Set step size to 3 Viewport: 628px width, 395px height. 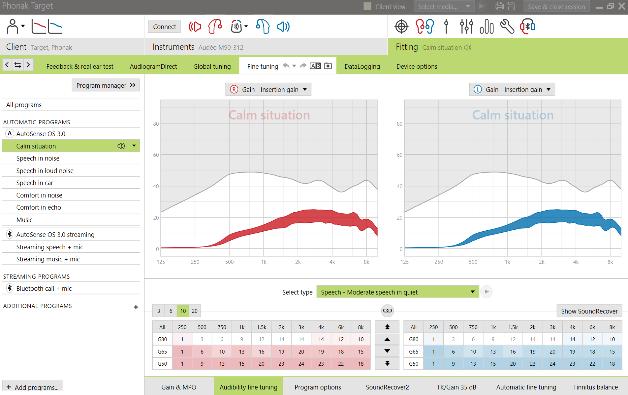coord(159,311)
